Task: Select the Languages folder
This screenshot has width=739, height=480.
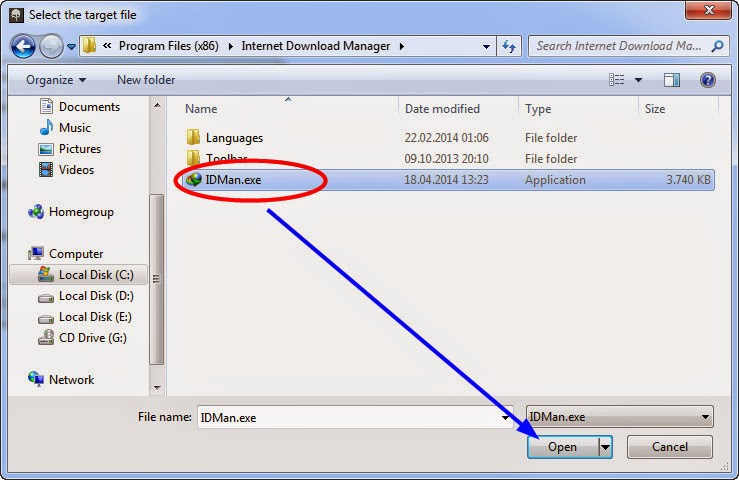Action: (234, 138)
